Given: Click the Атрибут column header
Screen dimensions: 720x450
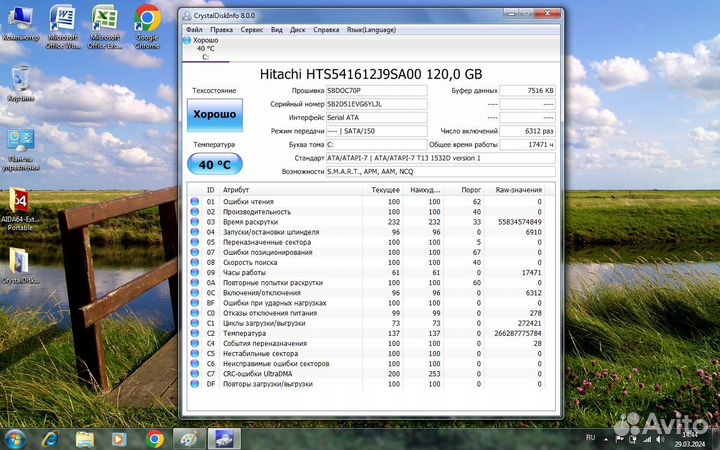Looking at the screenshot, I should 291,190.
